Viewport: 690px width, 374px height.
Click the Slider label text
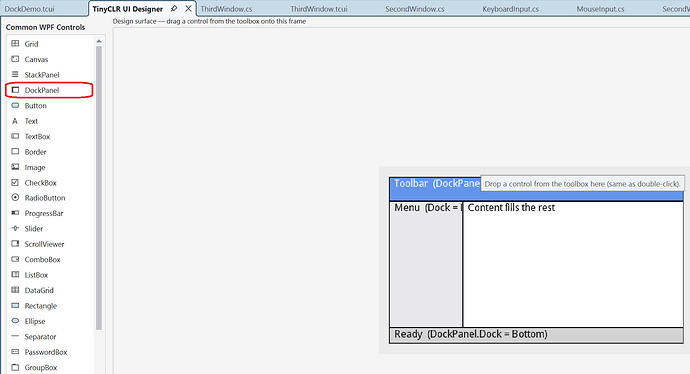pyautogui.click(x=33, y=229)
